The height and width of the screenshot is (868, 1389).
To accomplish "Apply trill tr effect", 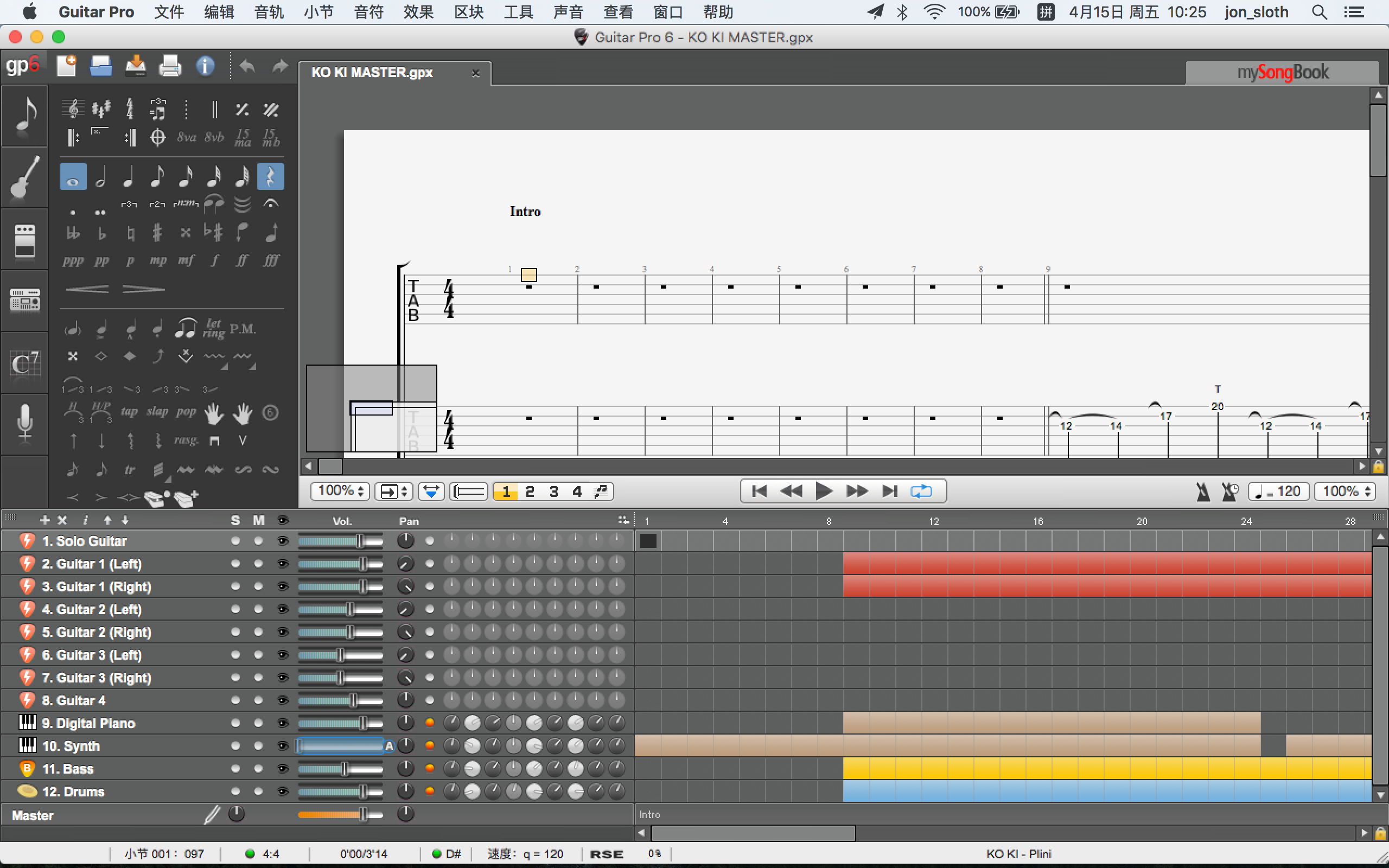I will (130, 470).
